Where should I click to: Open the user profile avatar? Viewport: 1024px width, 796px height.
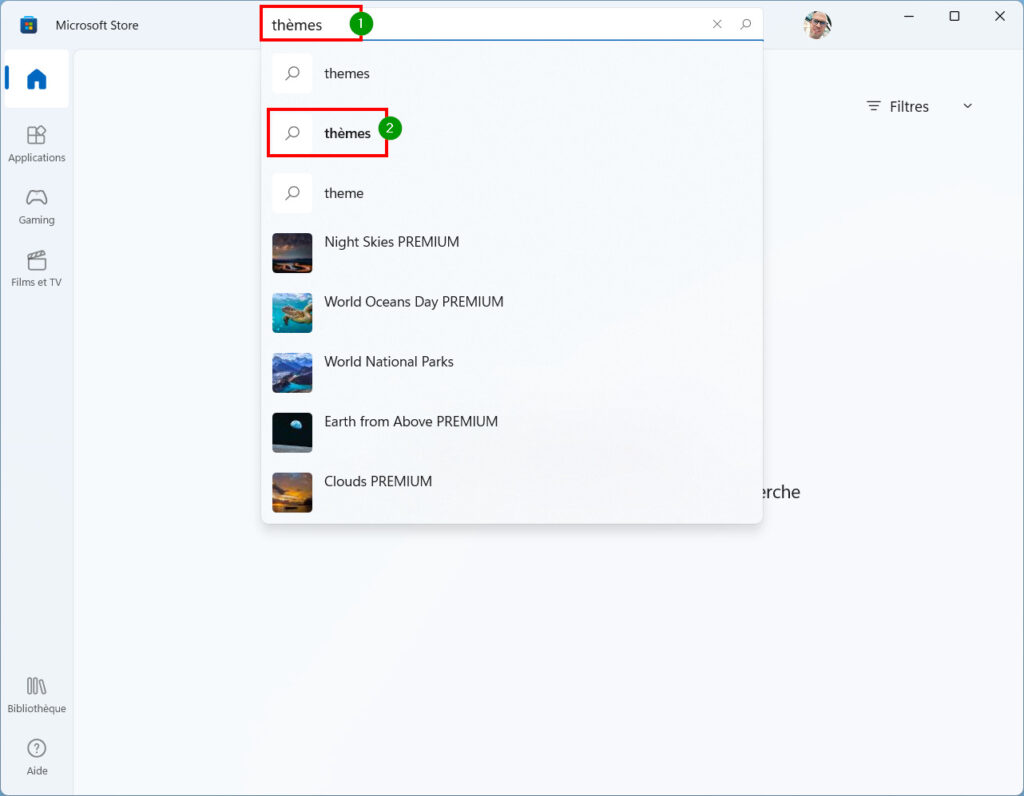coord(817,25)
